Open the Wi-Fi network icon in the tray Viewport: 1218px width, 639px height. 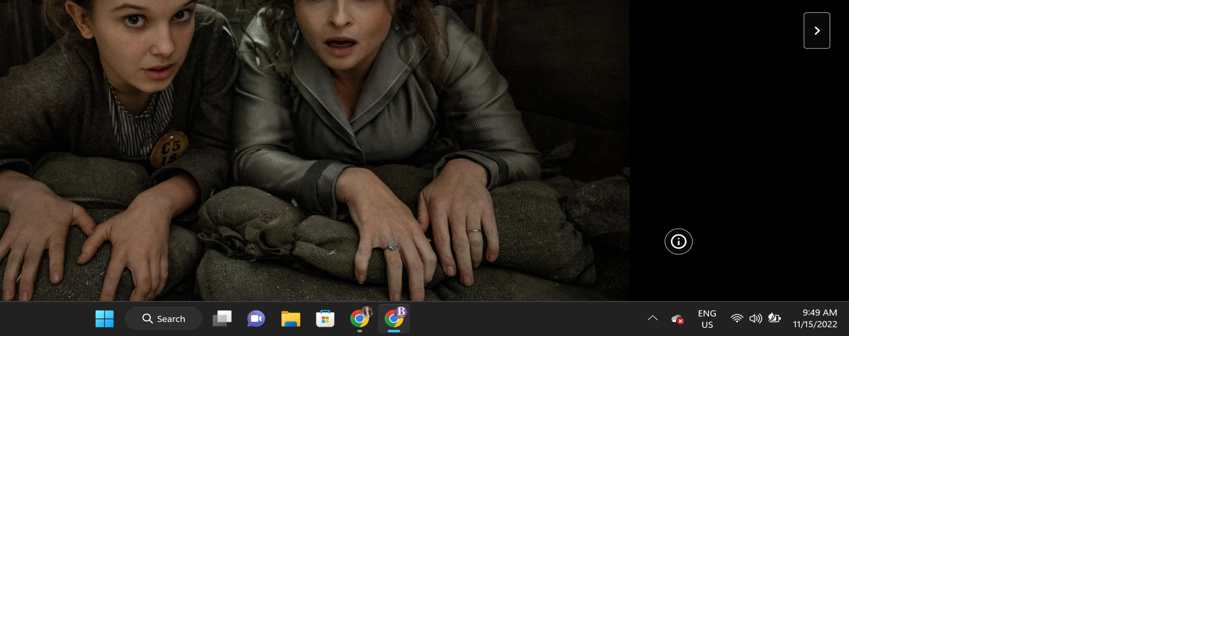pyautogui.click(x=737, y=318)
